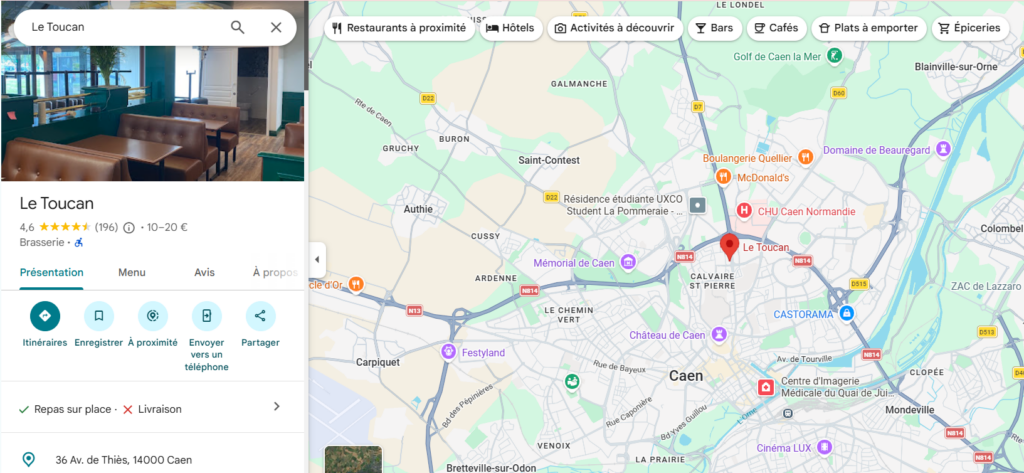Collapse the side panel arrow
The image size is (1024, 473).
[317, 259]
